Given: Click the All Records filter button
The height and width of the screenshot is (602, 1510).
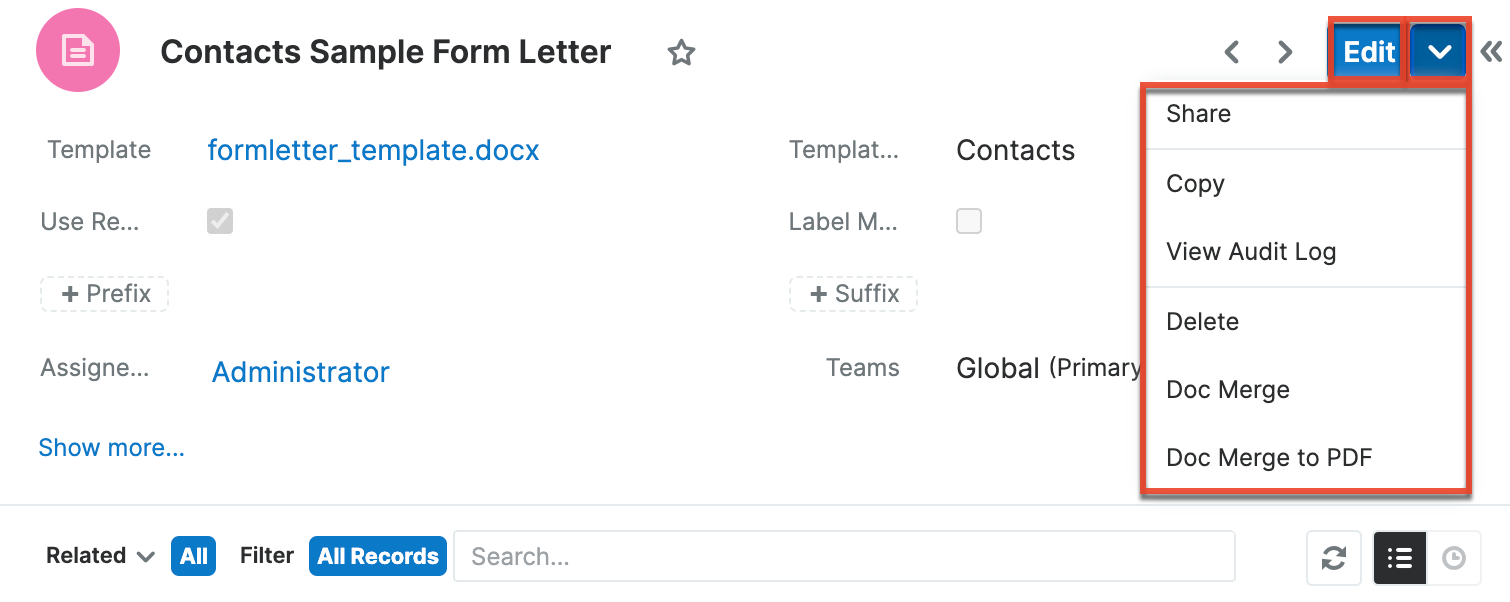Looking at the screenshot, I should (377, 555).
